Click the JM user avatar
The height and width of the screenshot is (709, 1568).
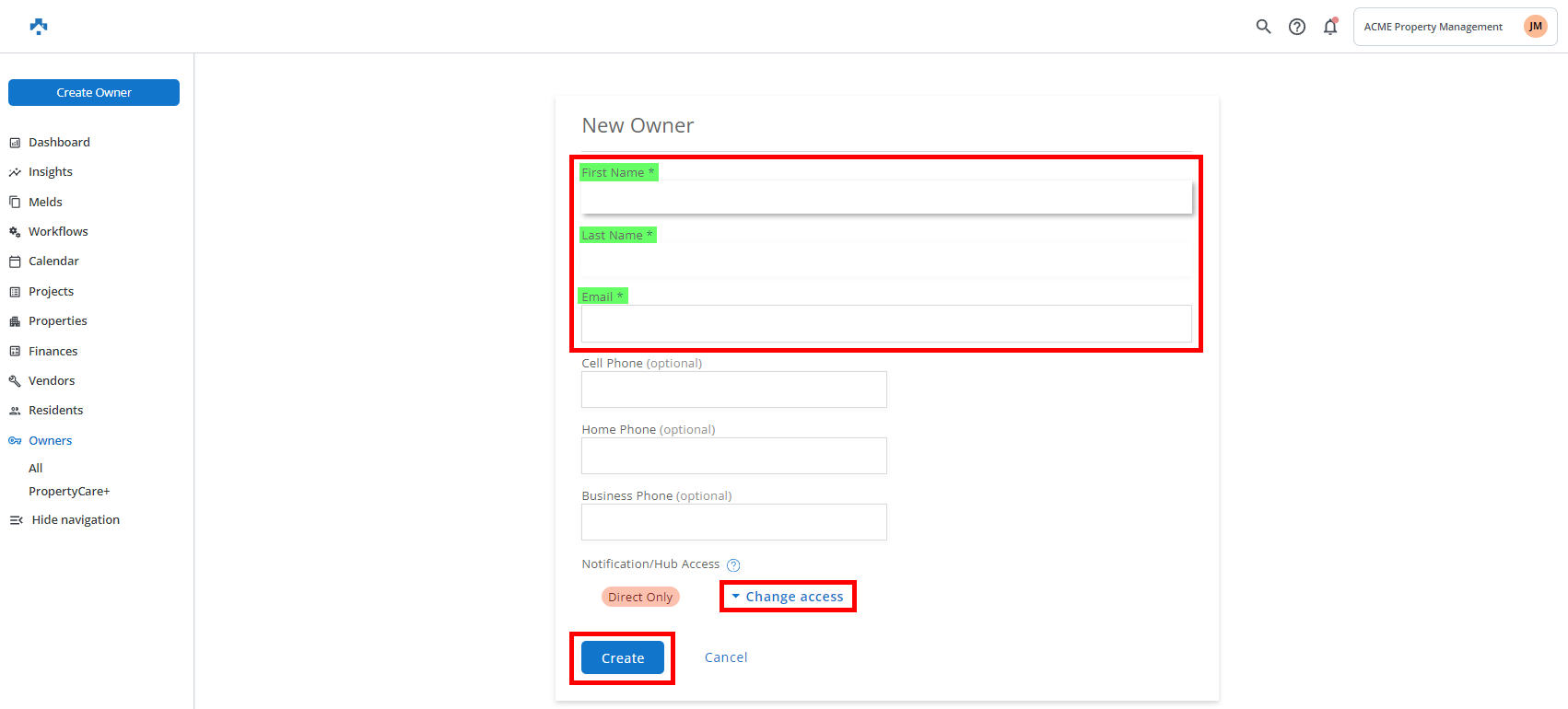(1535, 27)
